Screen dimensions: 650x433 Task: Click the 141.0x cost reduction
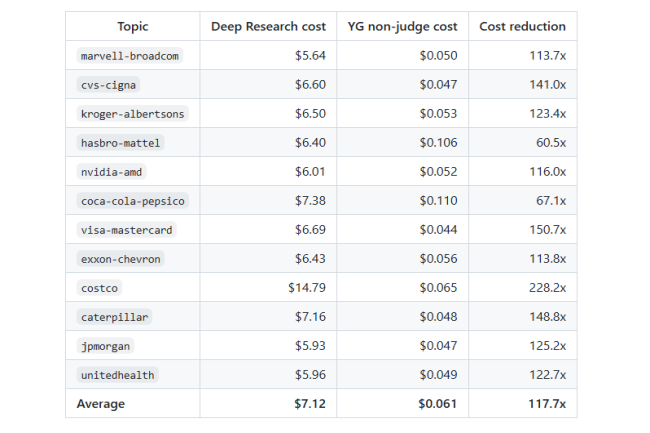(548, 85)
